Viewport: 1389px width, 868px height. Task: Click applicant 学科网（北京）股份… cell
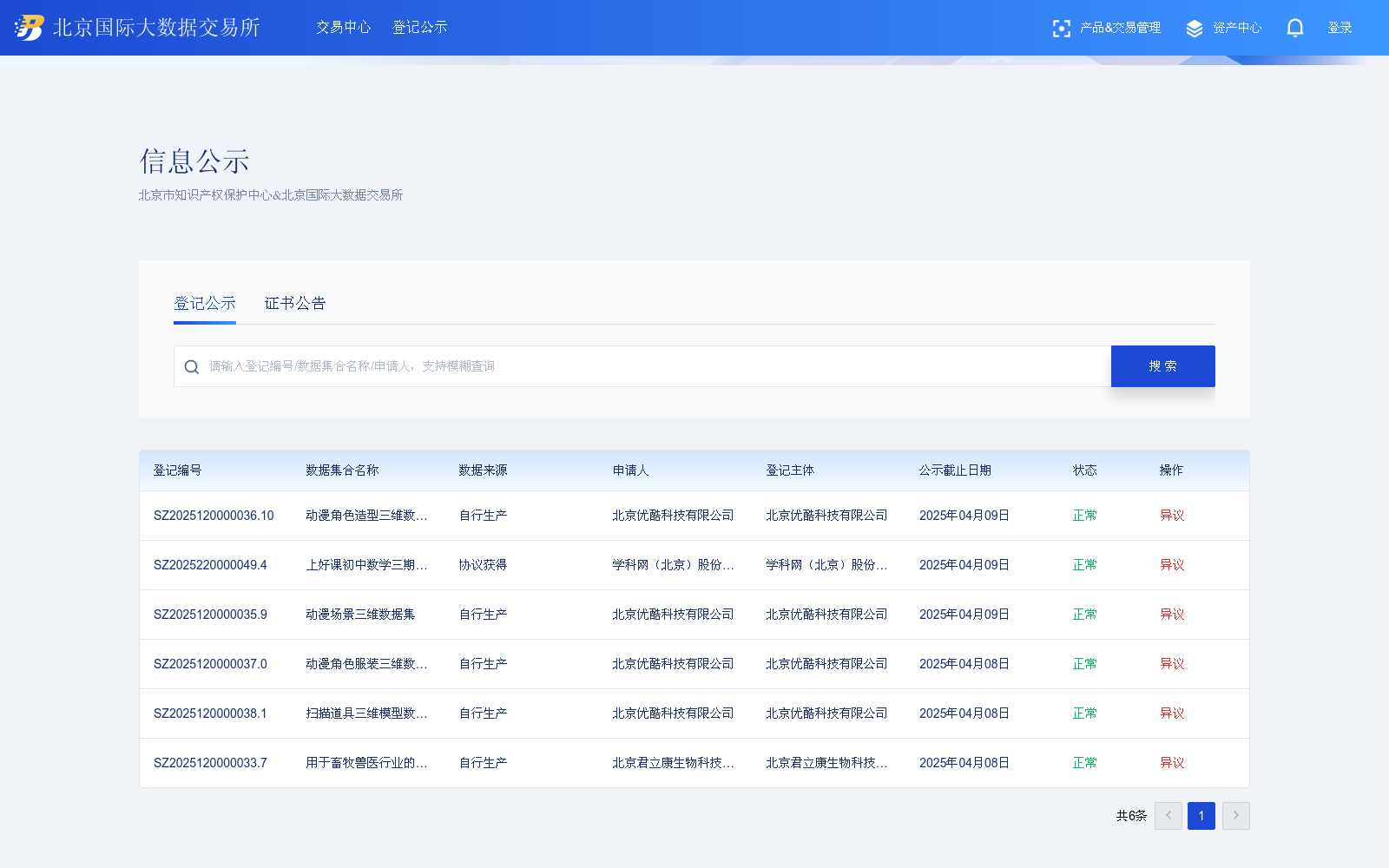point(673,565)
